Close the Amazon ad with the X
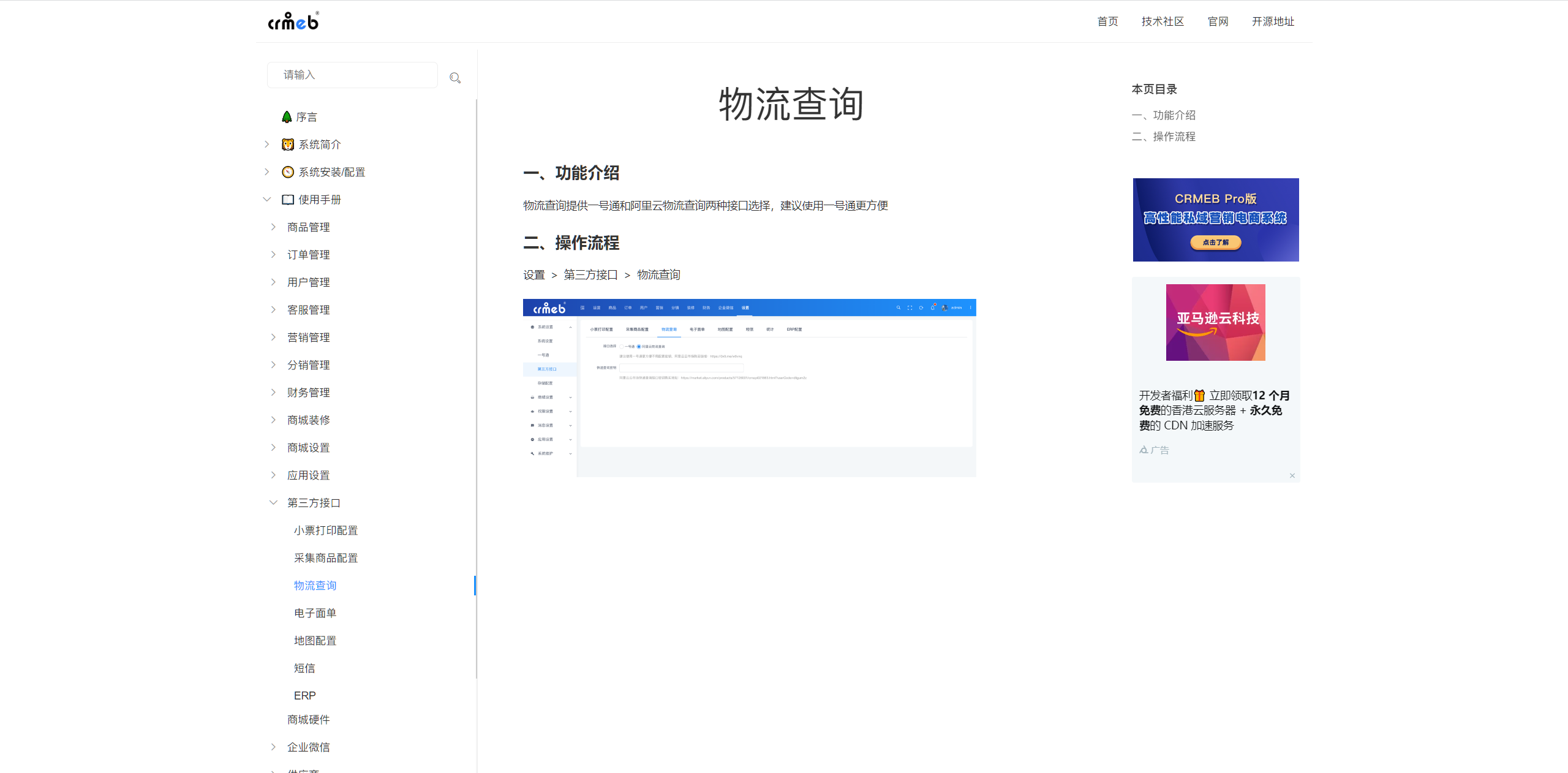 1292,476
